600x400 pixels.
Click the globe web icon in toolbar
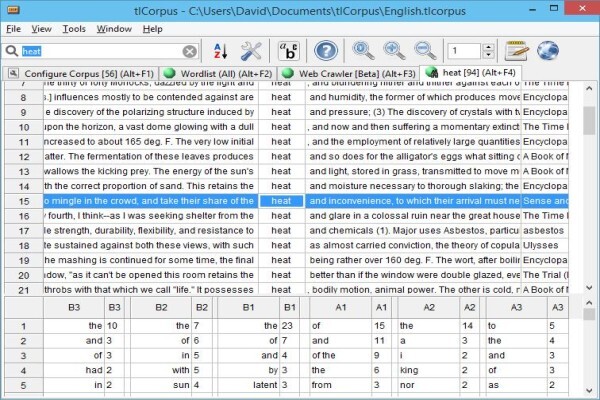pyautogui.click(x=548, y=51)
